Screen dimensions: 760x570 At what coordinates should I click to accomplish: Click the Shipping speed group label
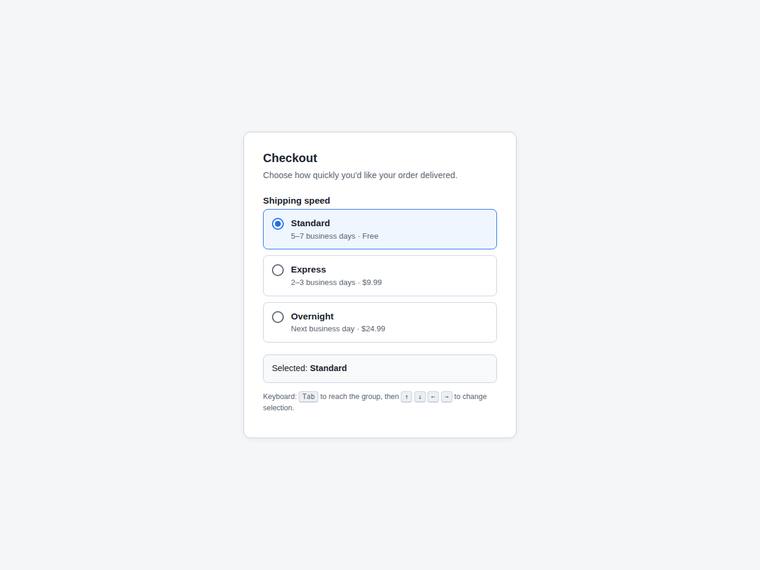(297, 201)
